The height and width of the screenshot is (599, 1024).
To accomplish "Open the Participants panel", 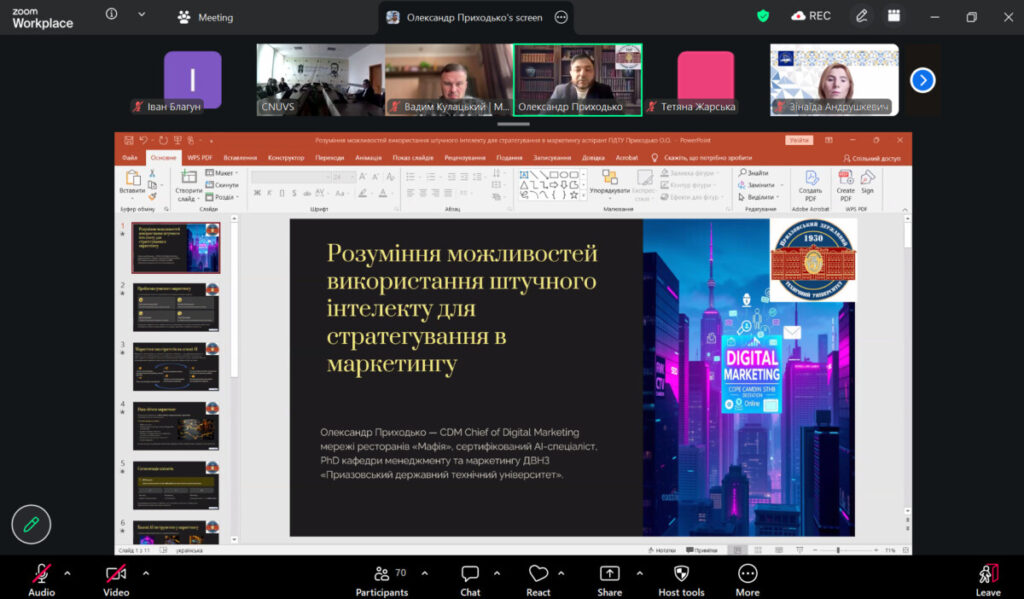I will pyautogui.click(x=381, y=574).
